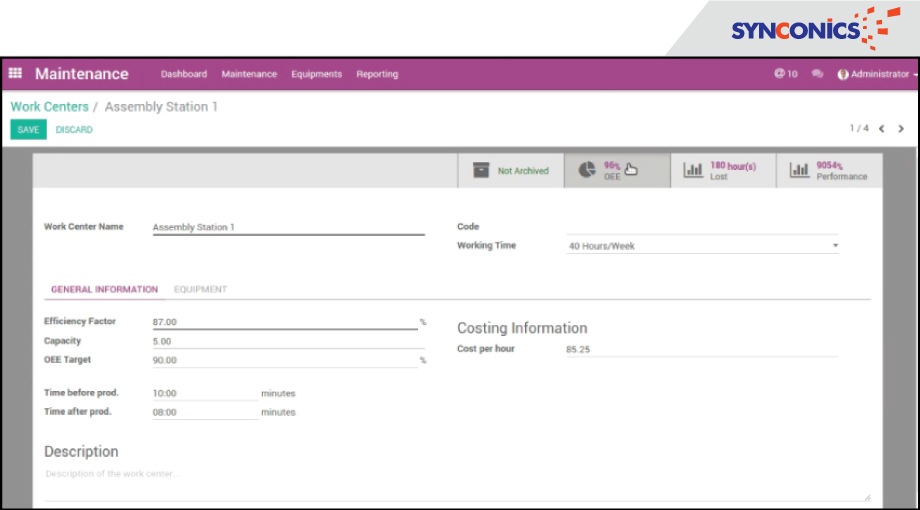Open the chat conversations icon
The width and height of the screenshot is (920, 510).
pos(817,74)
